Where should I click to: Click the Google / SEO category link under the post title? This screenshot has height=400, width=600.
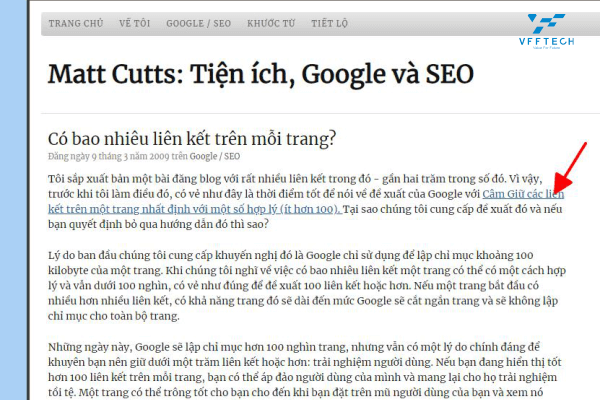pyautogui.click(x=215, y=156)
